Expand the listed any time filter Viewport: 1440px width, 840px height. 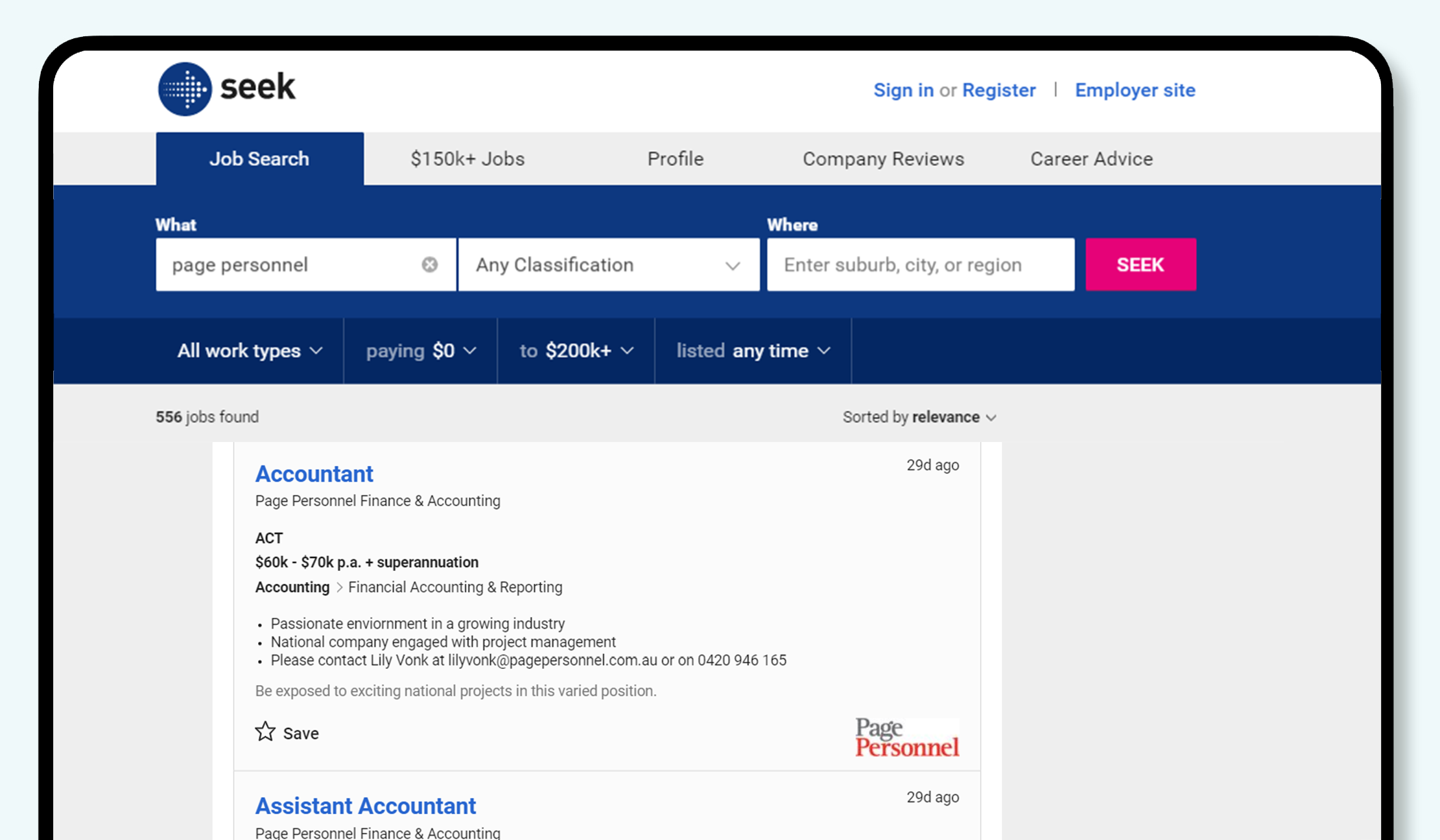[753, 351]
